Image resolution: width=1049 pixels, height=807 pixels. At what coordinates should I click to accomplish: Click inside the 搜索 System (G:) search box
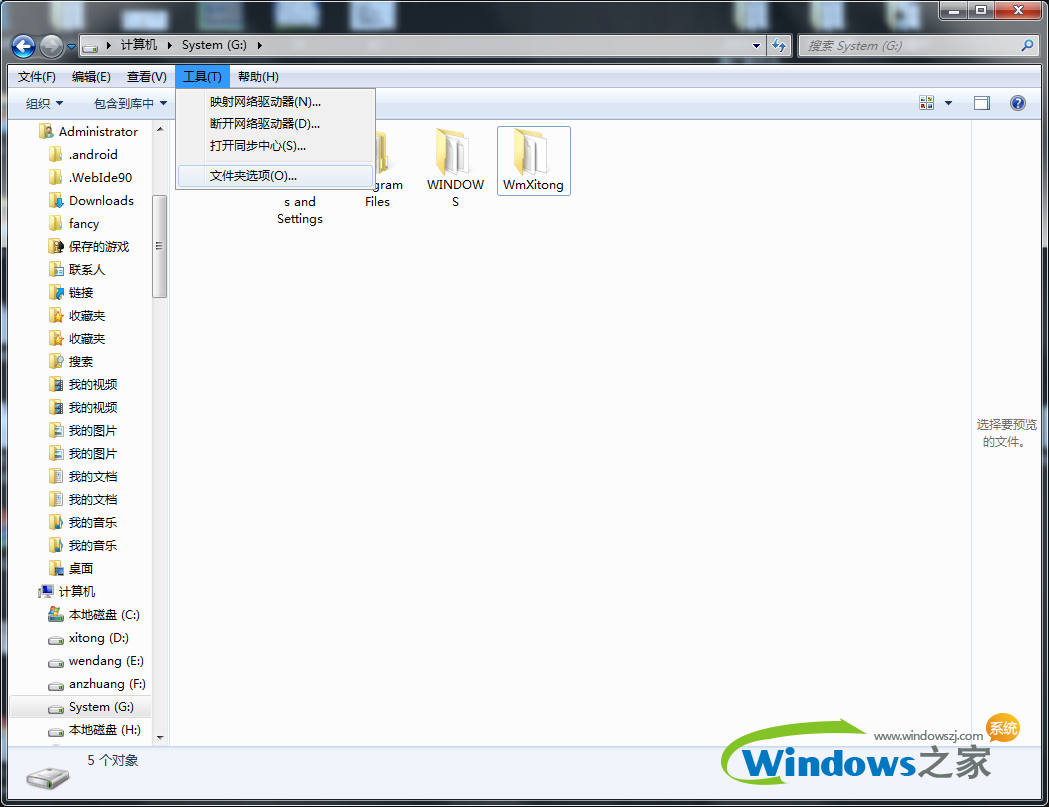coord(910,46)
